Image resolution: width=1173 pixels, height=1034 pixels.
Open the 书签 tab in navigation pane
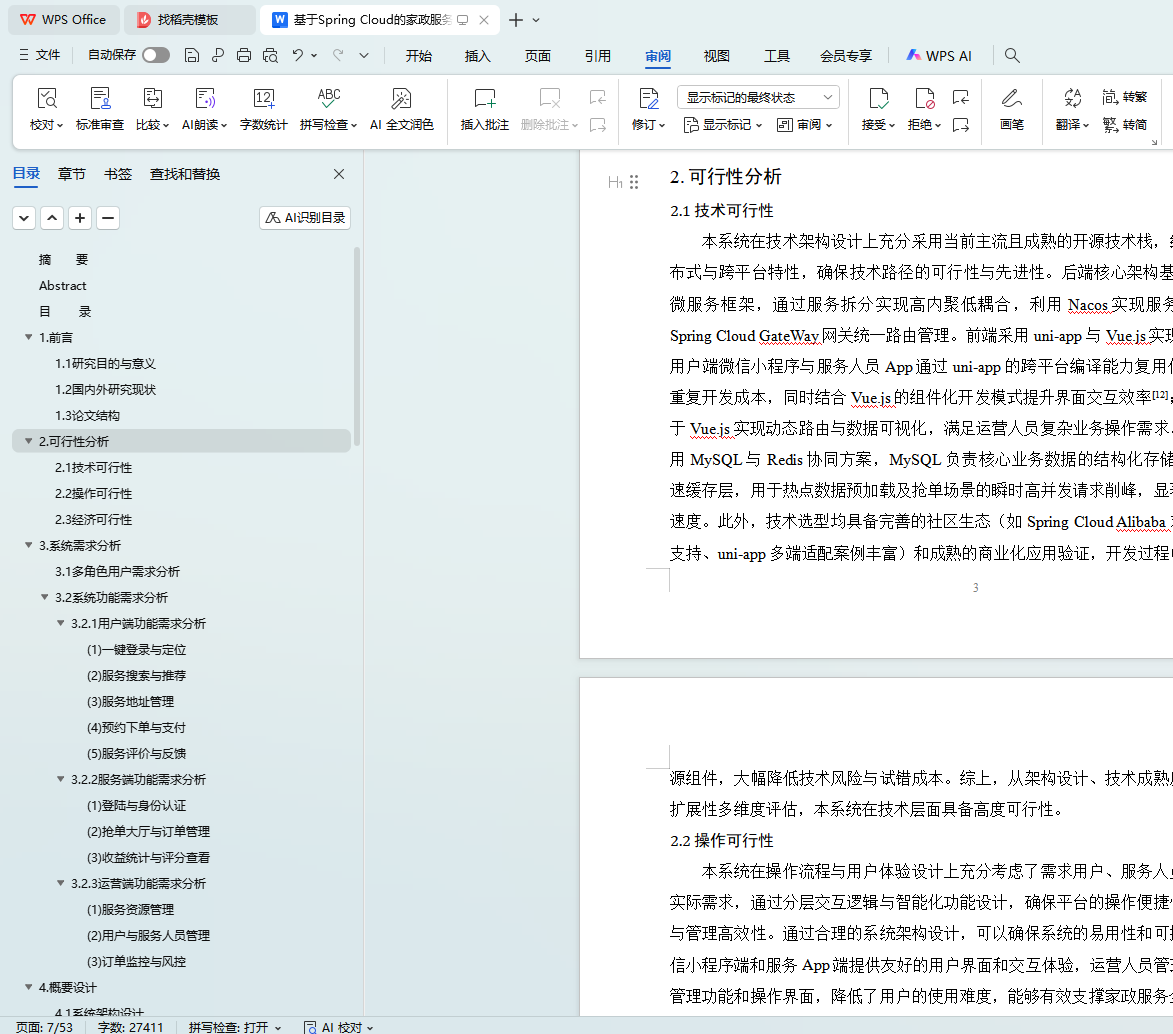click(117, 174)
